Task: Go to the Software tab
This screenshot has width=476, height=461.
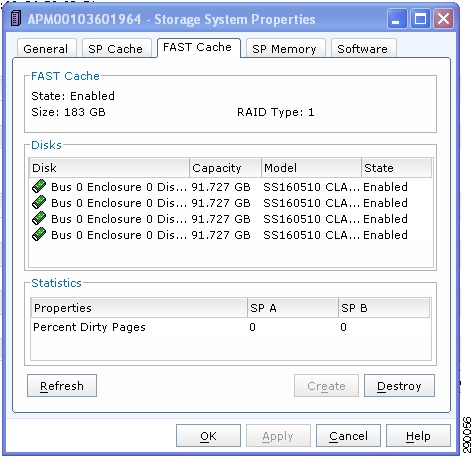Action: pyautogui.click(x=363, y=49)
